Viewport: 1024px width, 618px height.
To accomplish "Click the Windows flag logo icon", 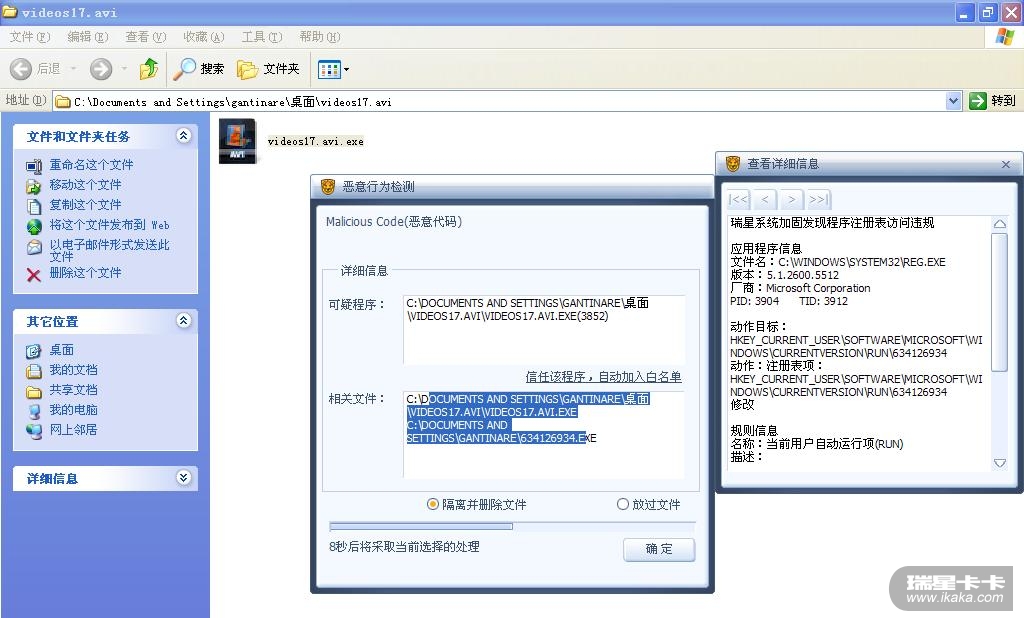I will [1004, 37].
